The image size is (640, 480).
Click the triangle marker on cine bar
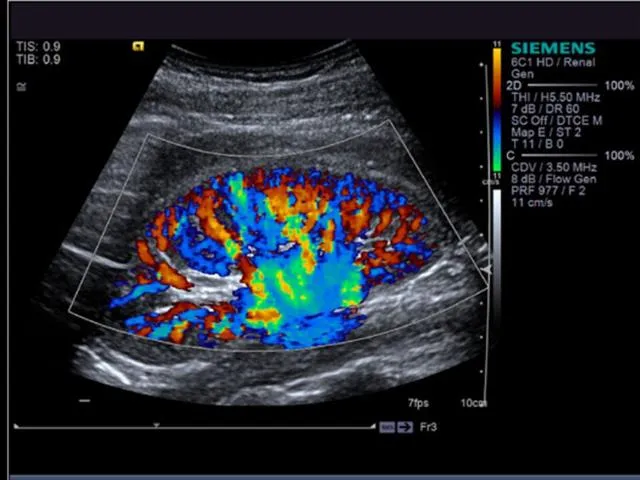coord(156,426)
